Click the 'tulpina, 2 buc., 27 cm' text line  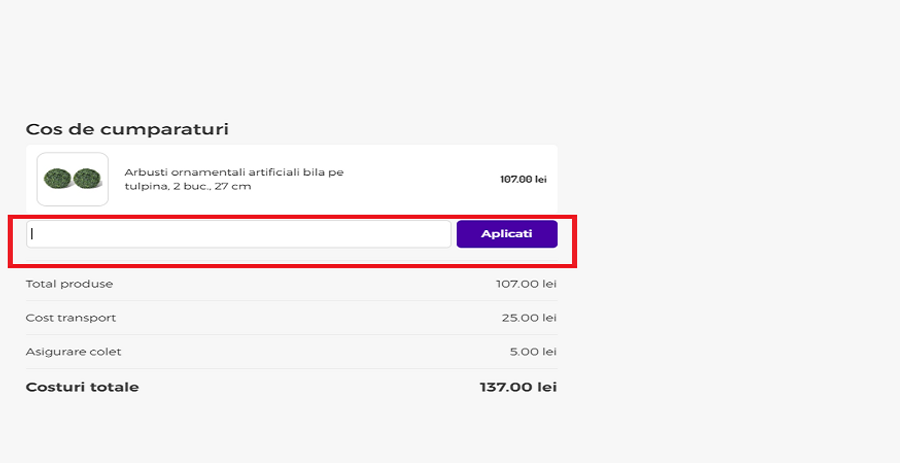(187, 186)
